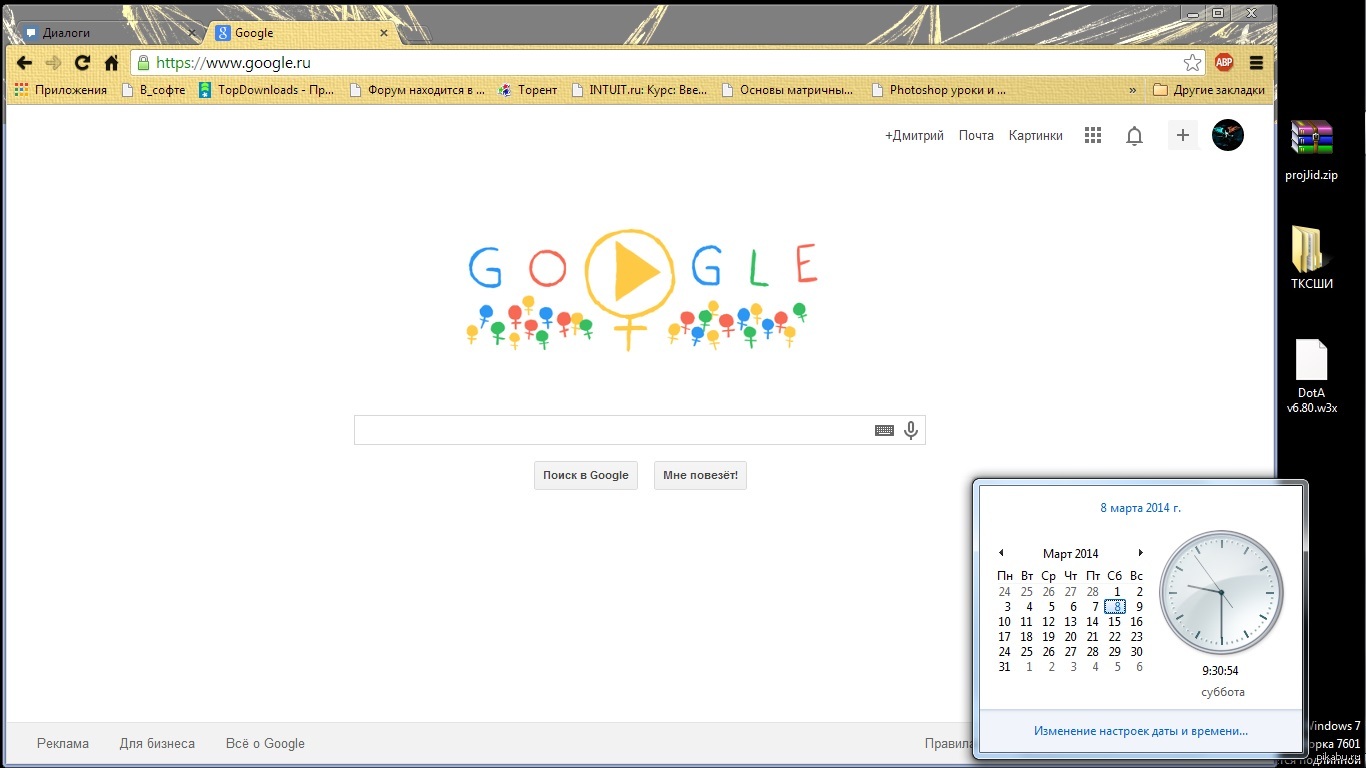Open the Для бизнеса footer link
This screenshot has width=1366, height=768.
pyautogui.click(x=157, y=743)
